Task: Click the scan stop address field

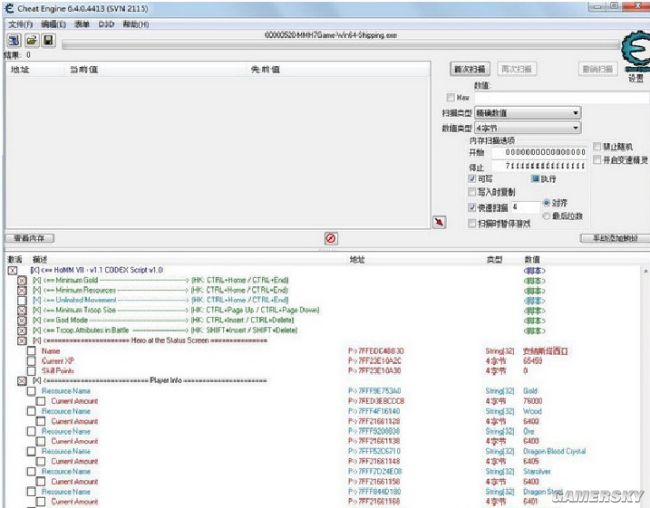Action: coord(539,166)
